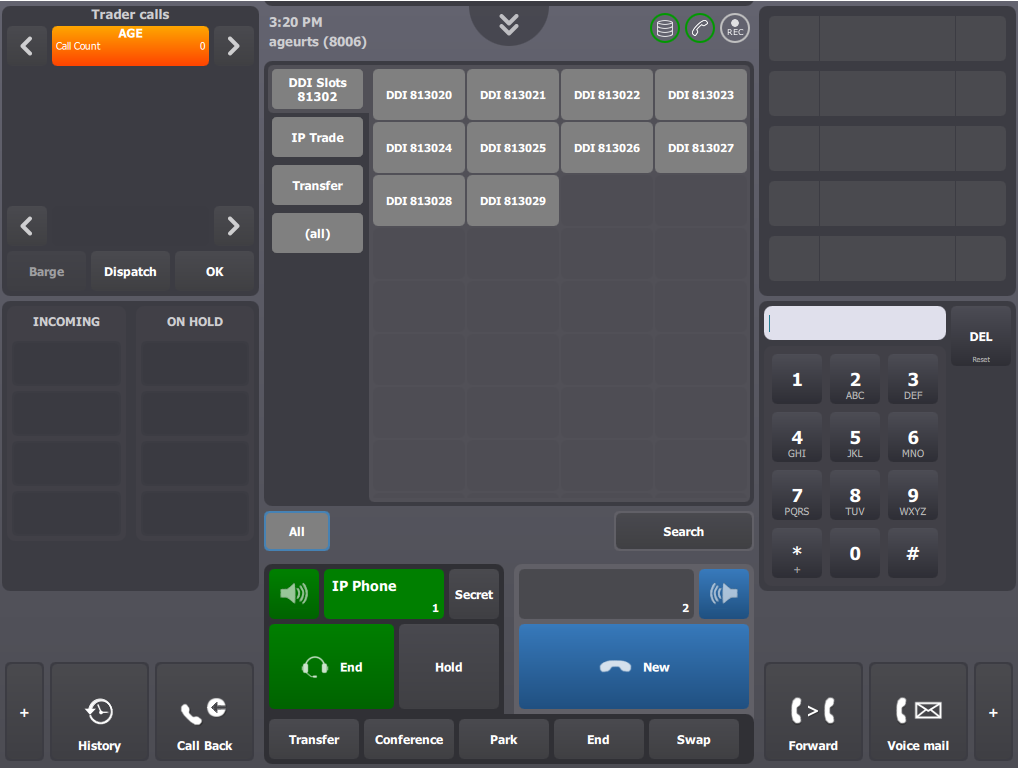
Task: Click End in the bottom call bar
Action: click(x=599, y=739)
